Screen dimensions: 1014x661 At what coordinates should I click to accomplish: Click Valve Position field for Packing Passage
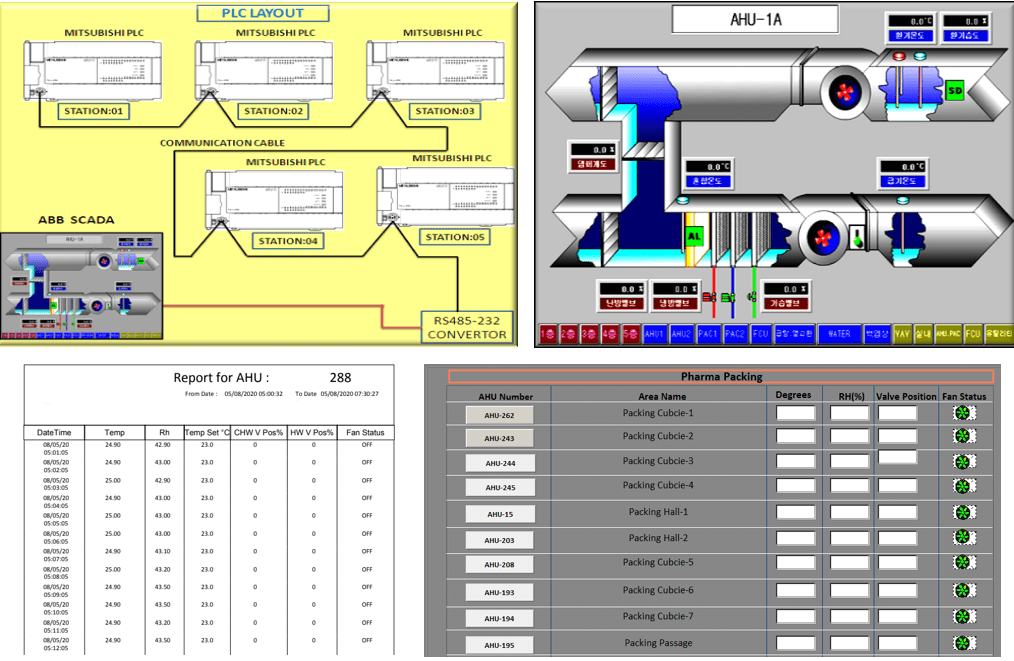click(x=898, y=644)
